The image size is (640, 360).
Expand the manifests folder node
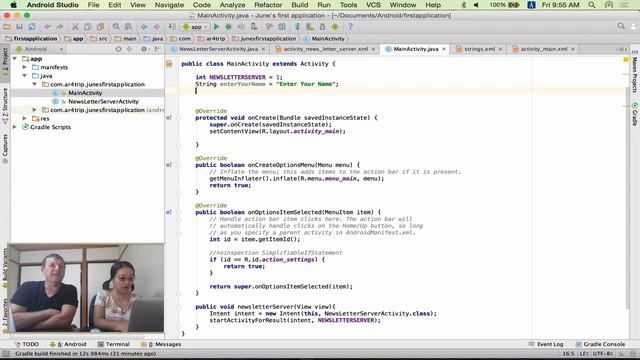[x=24, y=67]
